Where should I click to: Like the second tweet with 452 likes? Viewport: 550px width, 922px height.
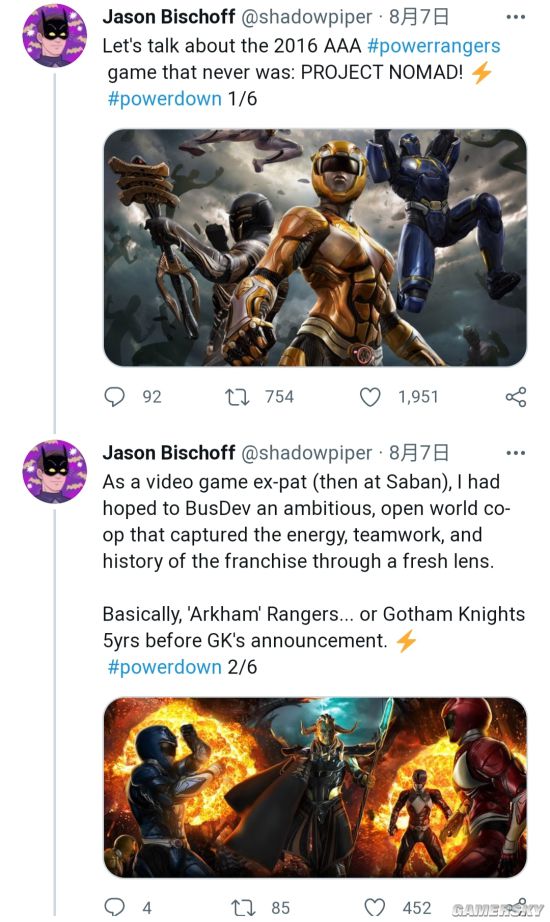coord(375,907)
